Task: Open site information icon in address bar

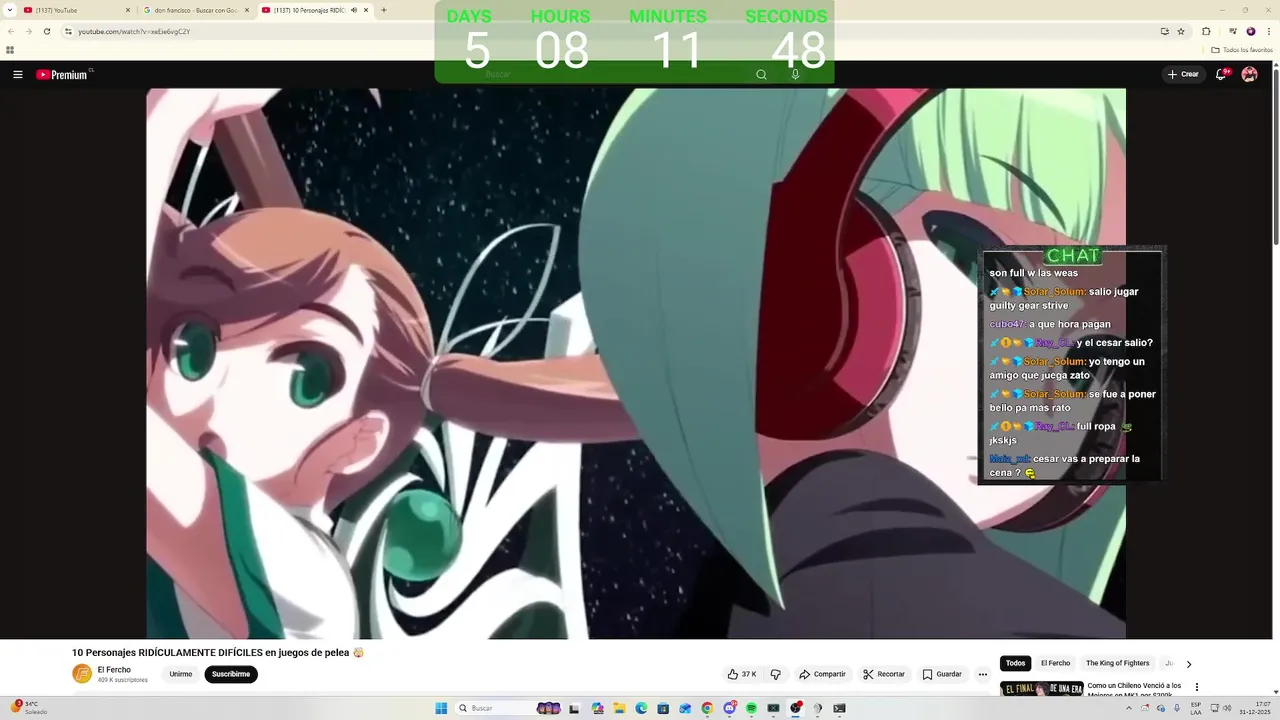Action: pos(68,31)
